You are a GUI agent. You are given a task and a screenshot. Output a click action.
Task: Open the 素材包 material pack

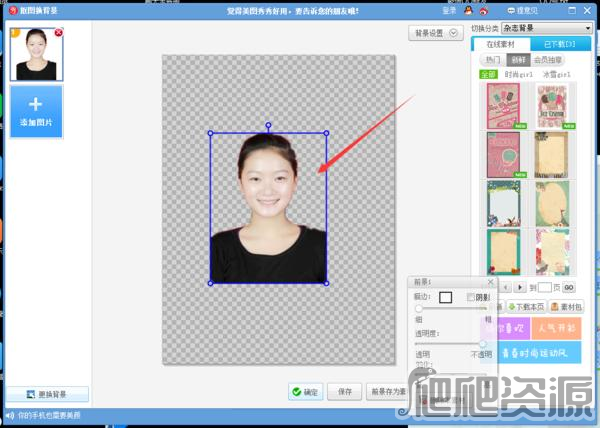pos(567,307)
